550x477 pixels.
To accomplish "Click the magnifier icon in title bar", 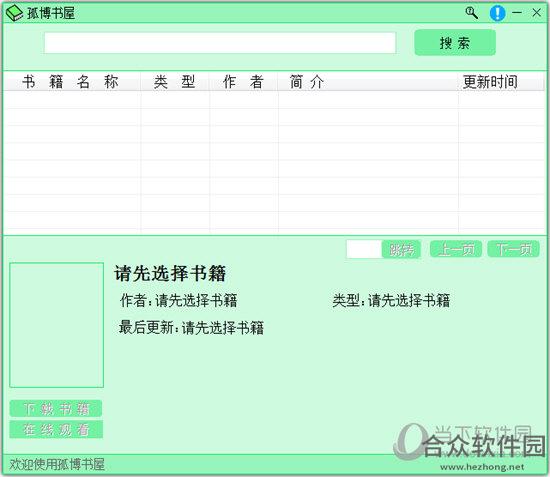I will pos(471,13).
